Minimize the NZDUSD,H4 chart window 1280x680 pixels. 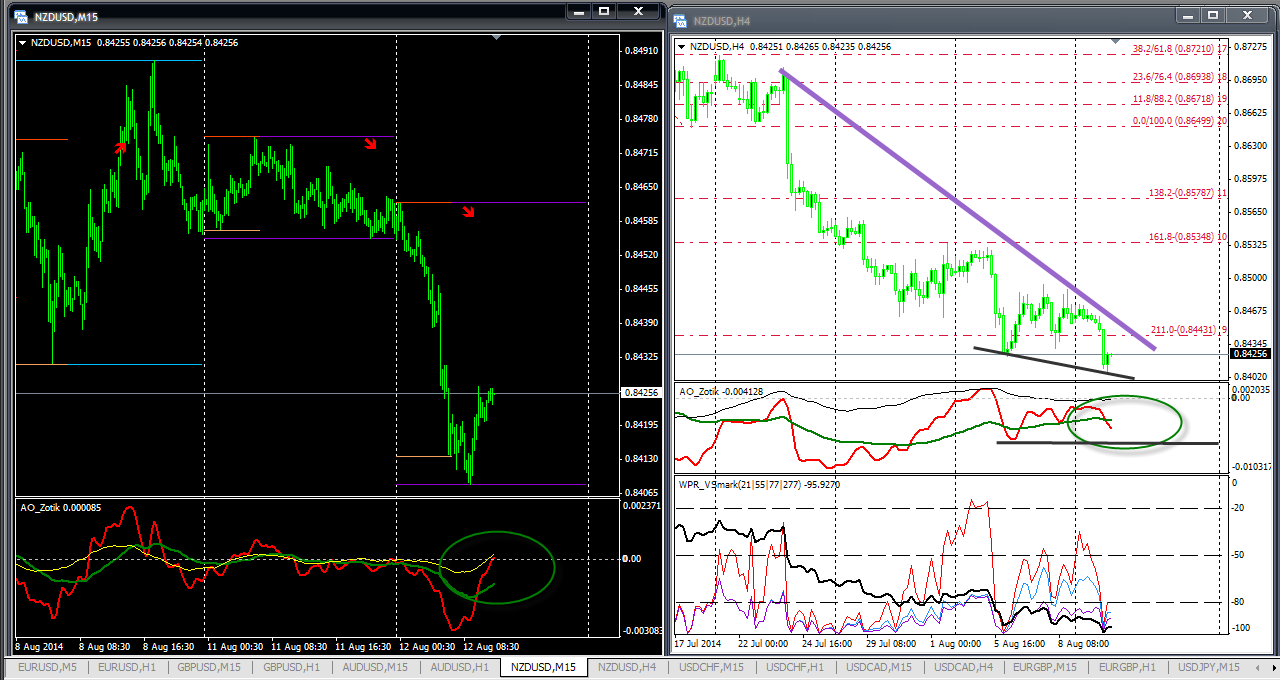click(1187, 15)
